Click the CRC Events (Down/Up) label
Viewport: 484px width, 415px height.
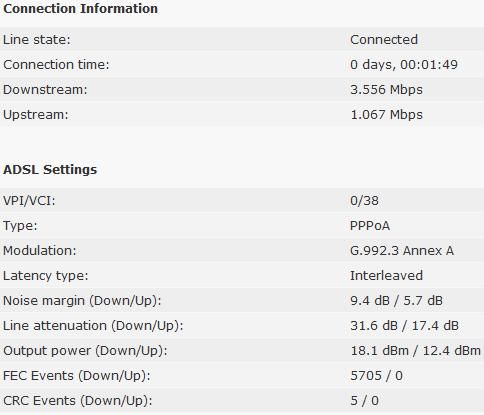pyautogui.click(x=77, y=401)
